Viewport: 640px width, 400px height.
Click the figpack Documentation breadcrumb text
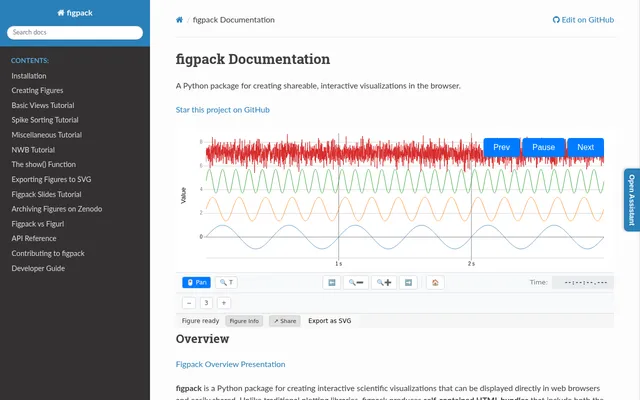[233, 20]
